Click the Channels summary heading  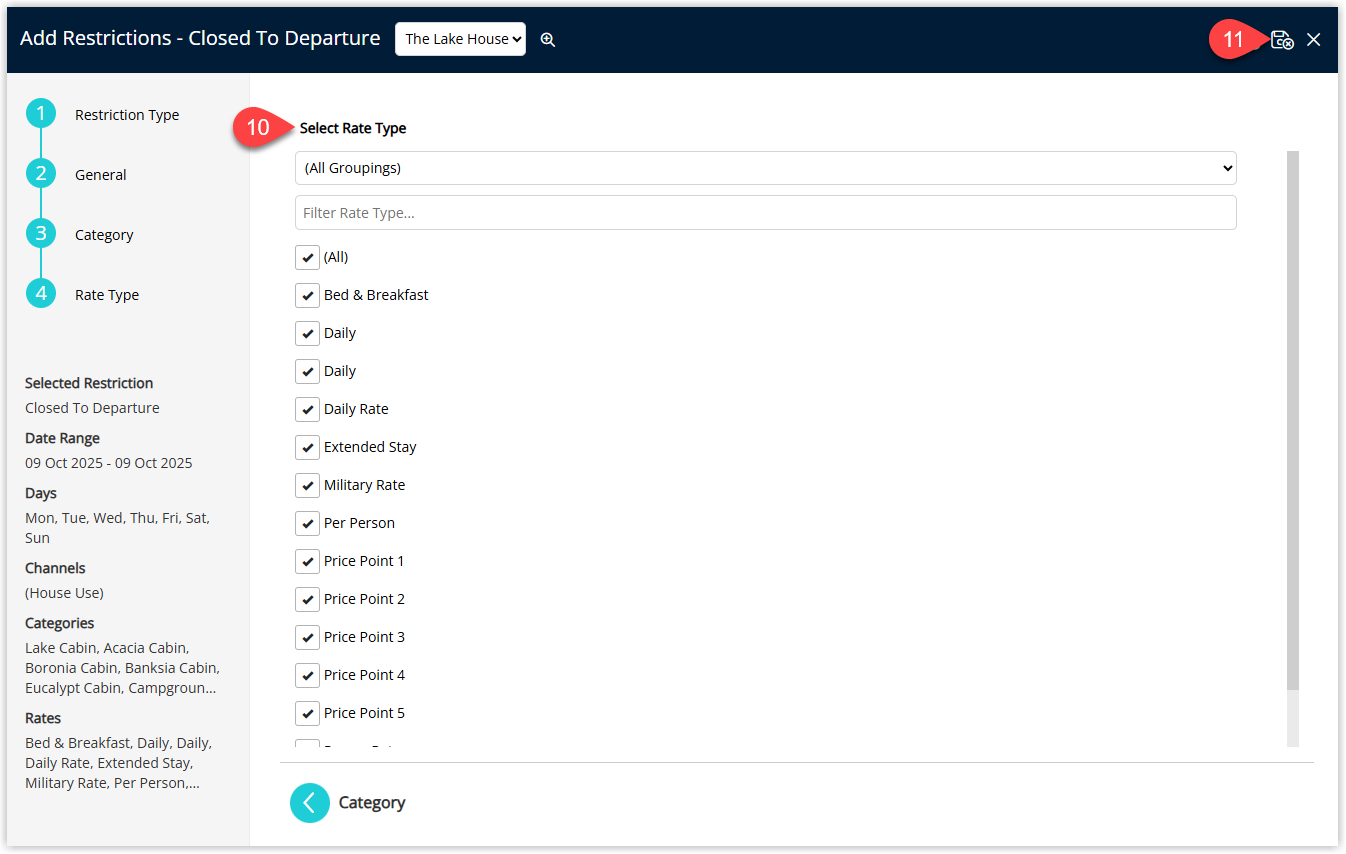(55, 568)
